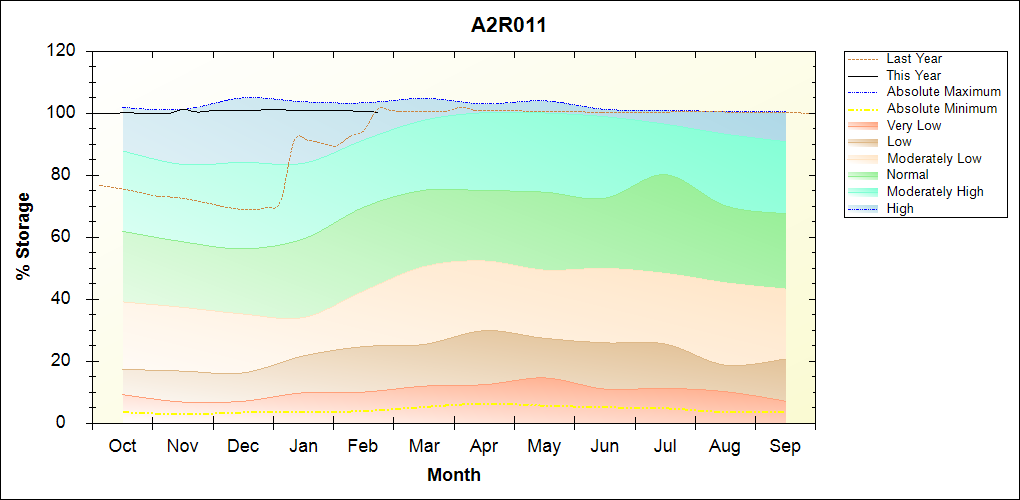Click the Last Year legend label
Image resolution: width=1020 pixels, height=500 pixels.
click(914, 59)
